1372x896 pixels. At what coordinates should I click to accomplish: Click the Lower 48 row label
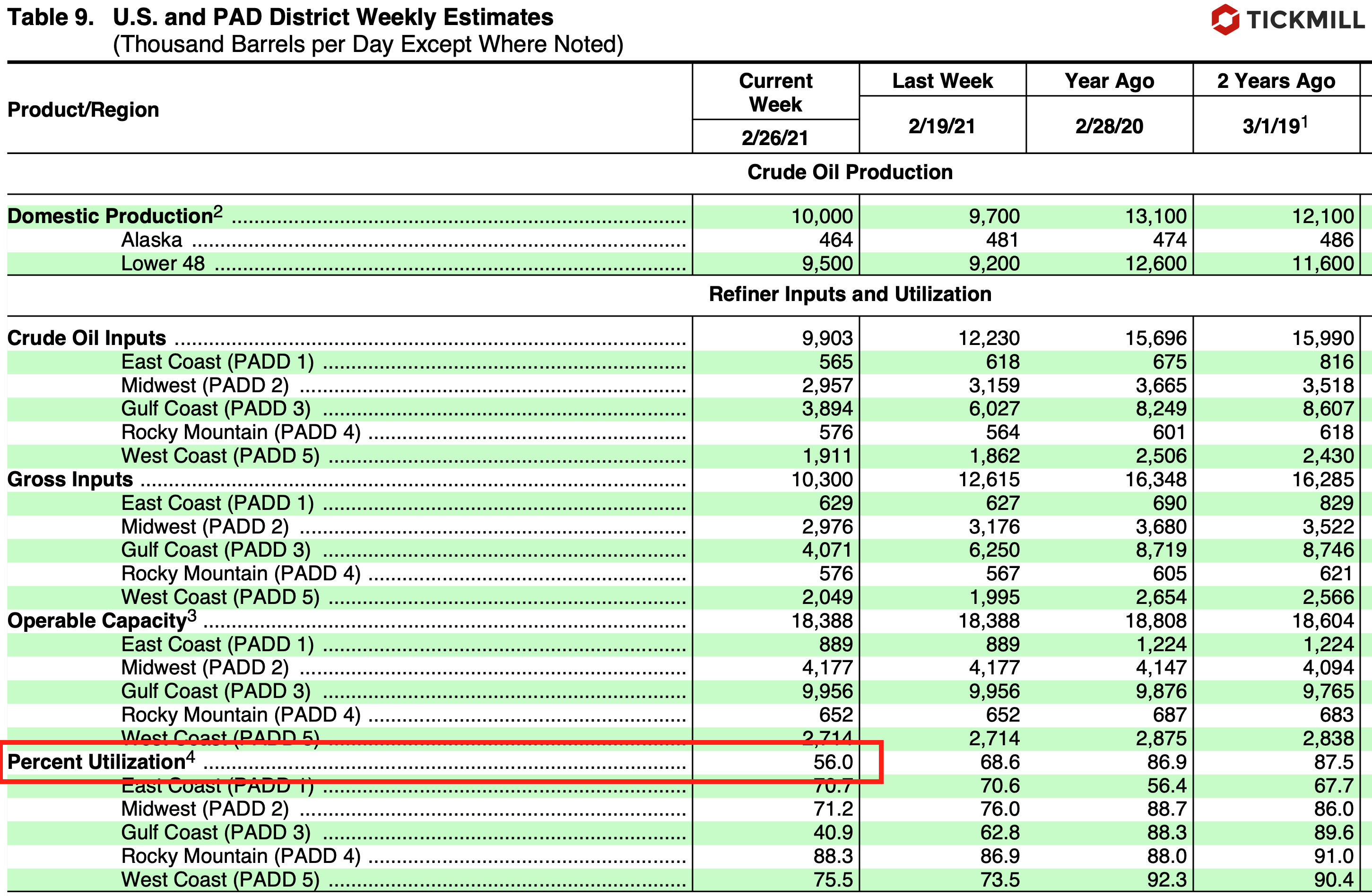(x=163, y=263)
